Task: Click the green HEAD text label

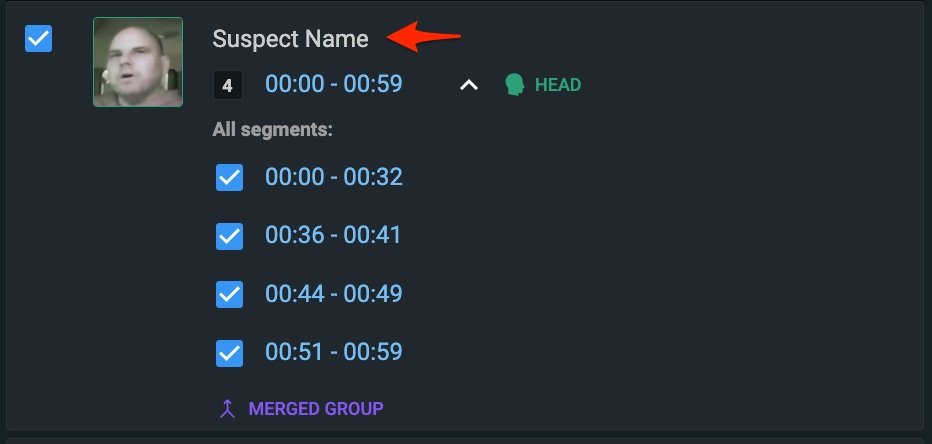Action: 558,85
